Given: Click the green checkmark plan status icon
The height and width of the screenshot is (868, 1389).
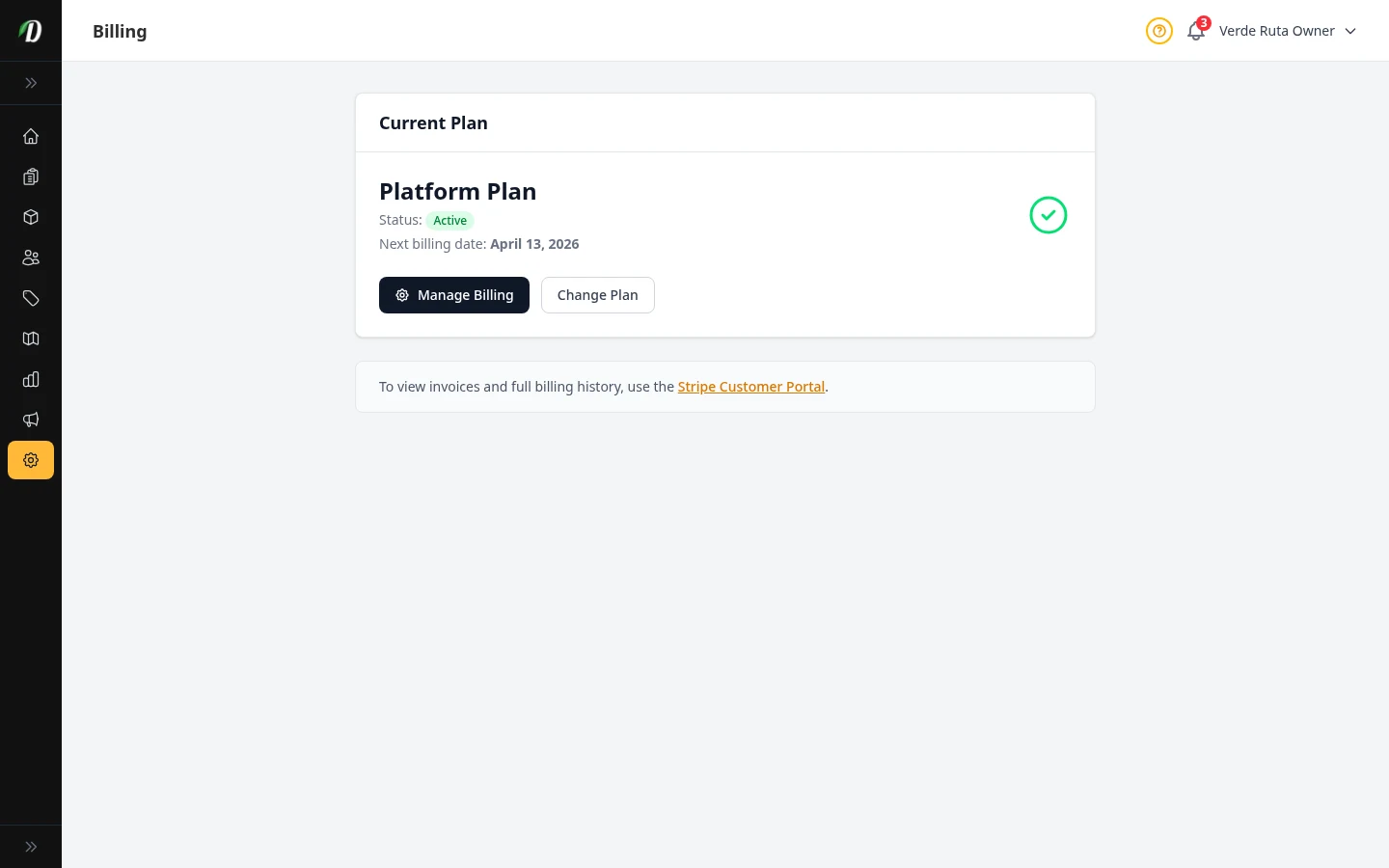Looking at the screenshot, I should coord(1048,215).
